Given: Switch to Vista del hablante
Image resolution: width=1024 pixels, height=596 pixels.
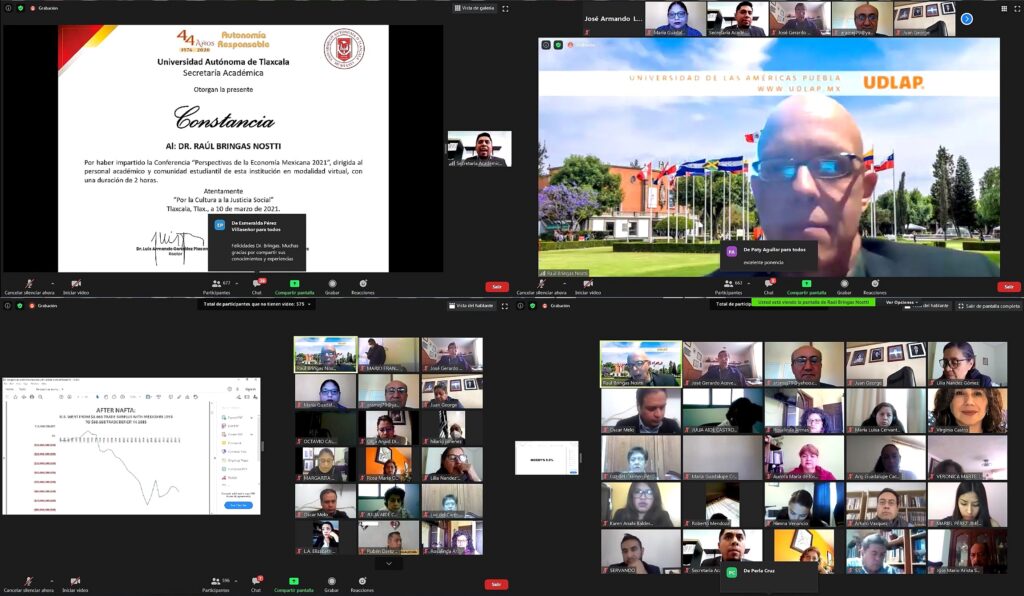Looking at the screenshot, I should (474, 305).
